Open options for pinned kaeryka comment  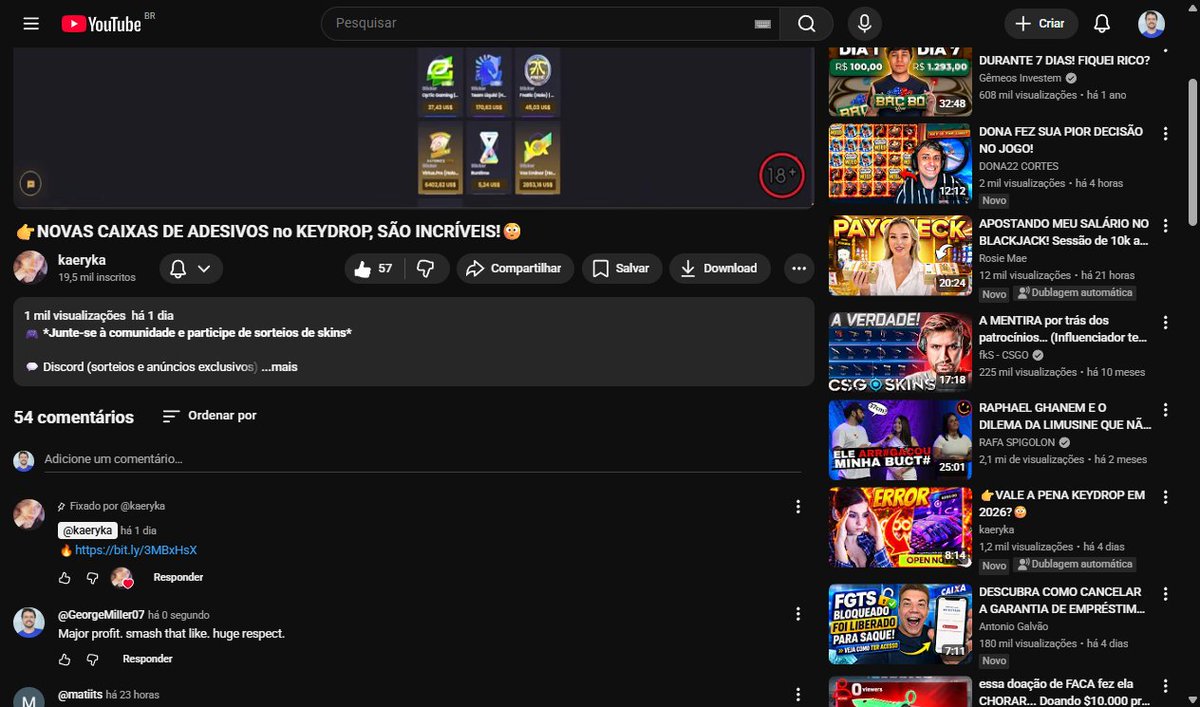click(x=798, y=507)
